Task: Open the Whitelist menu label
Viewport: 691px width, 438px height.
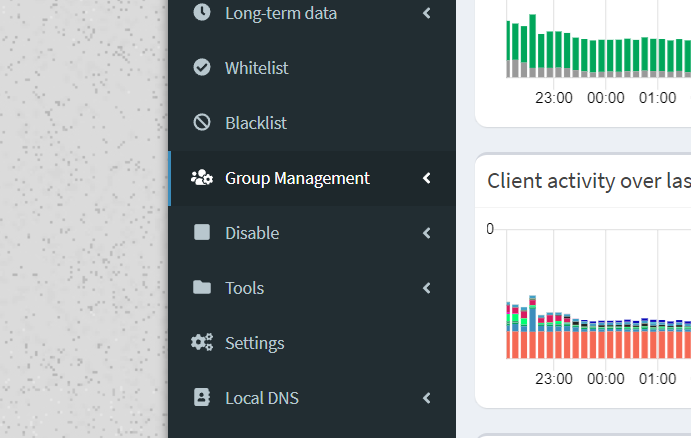Action: point(256,68)
